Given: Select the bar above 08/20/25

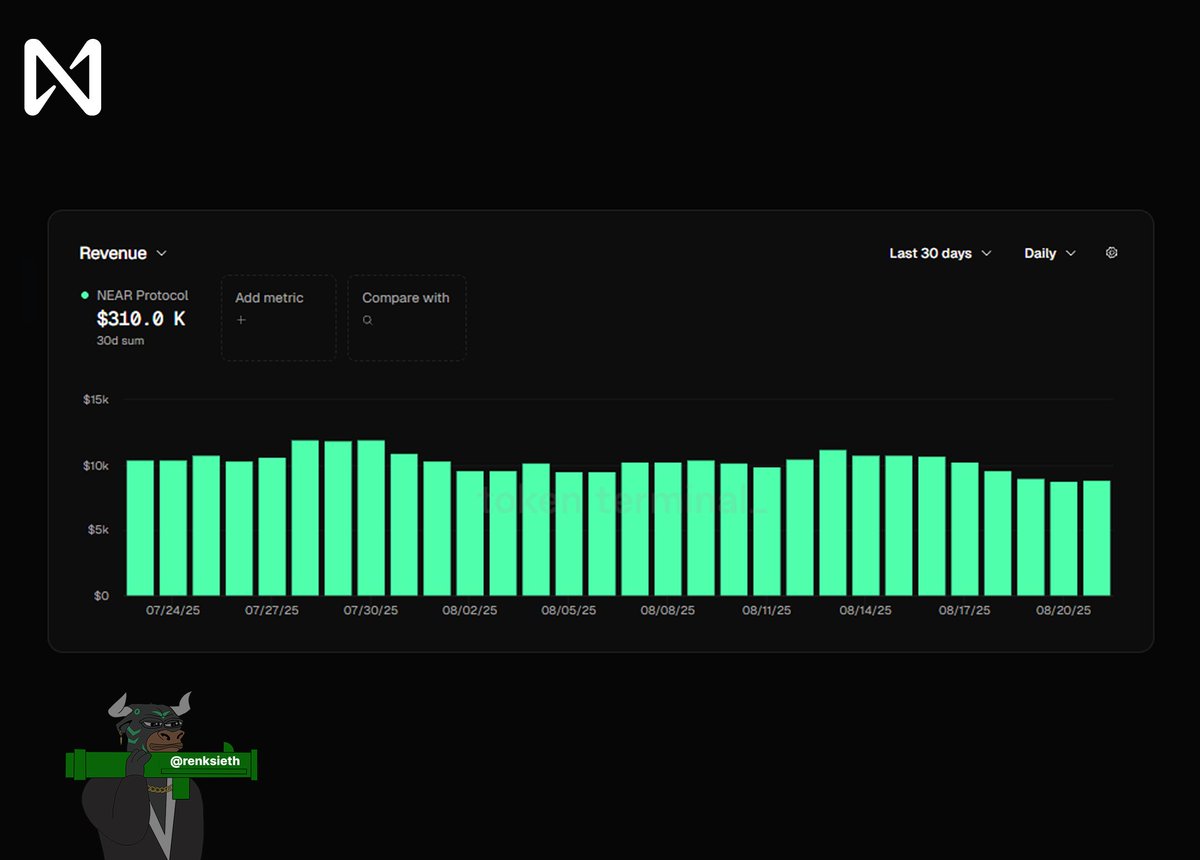Looking at the screenshot, I should (1064, 539).
